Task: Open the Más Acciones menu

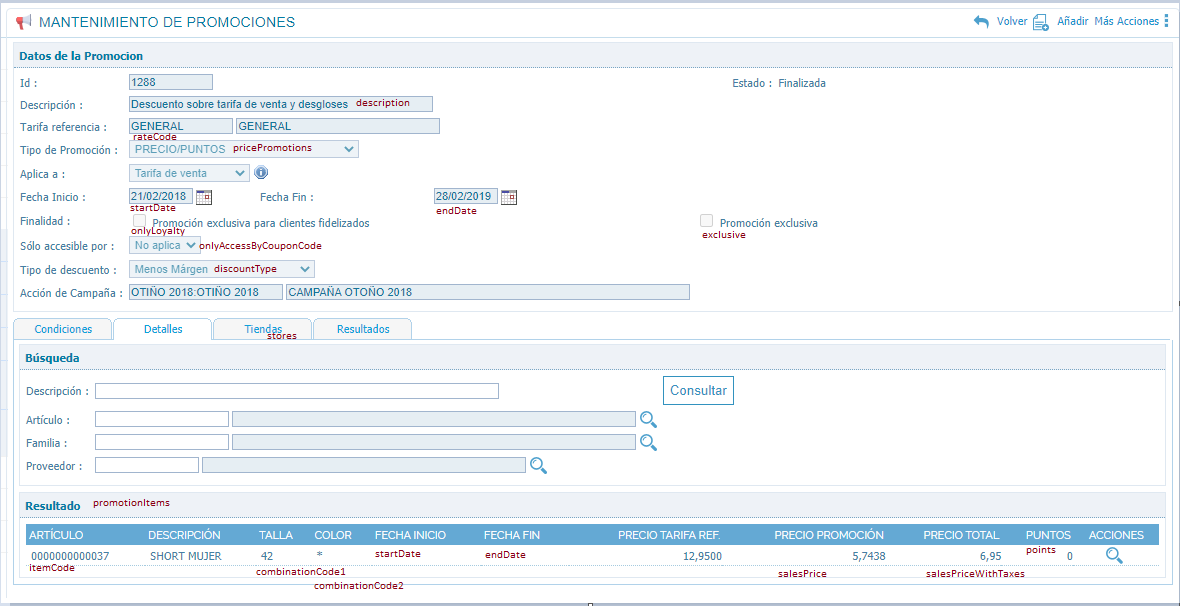Action: [1131, 21]
